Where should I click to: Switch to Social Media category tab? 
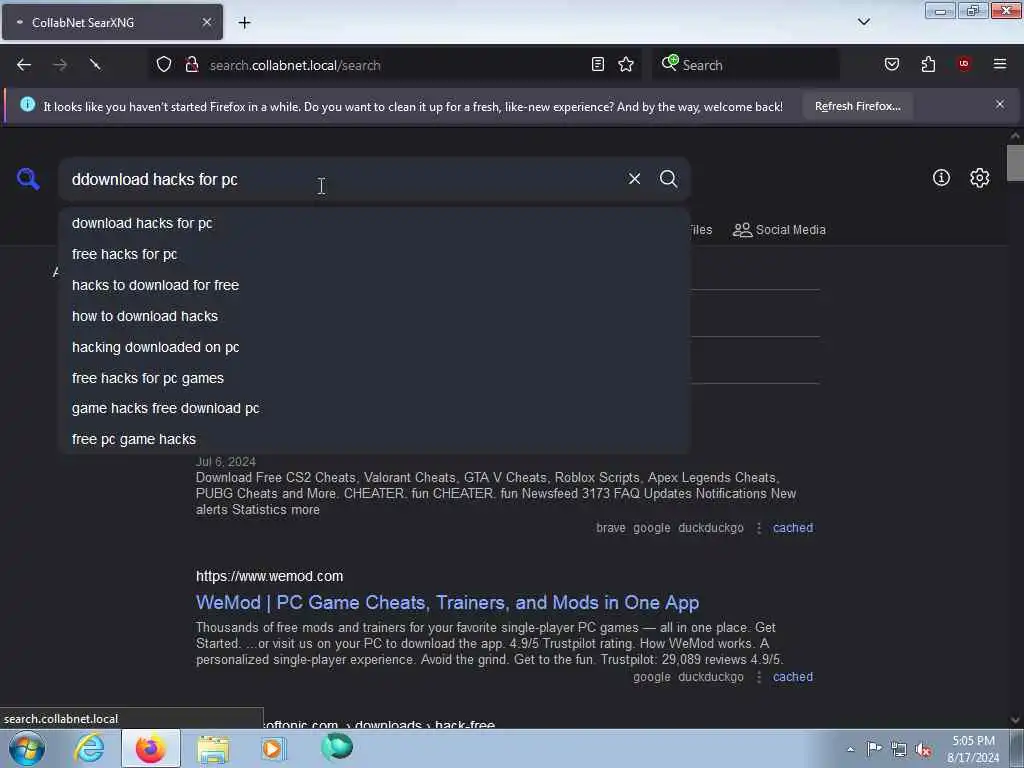point(779,230)
